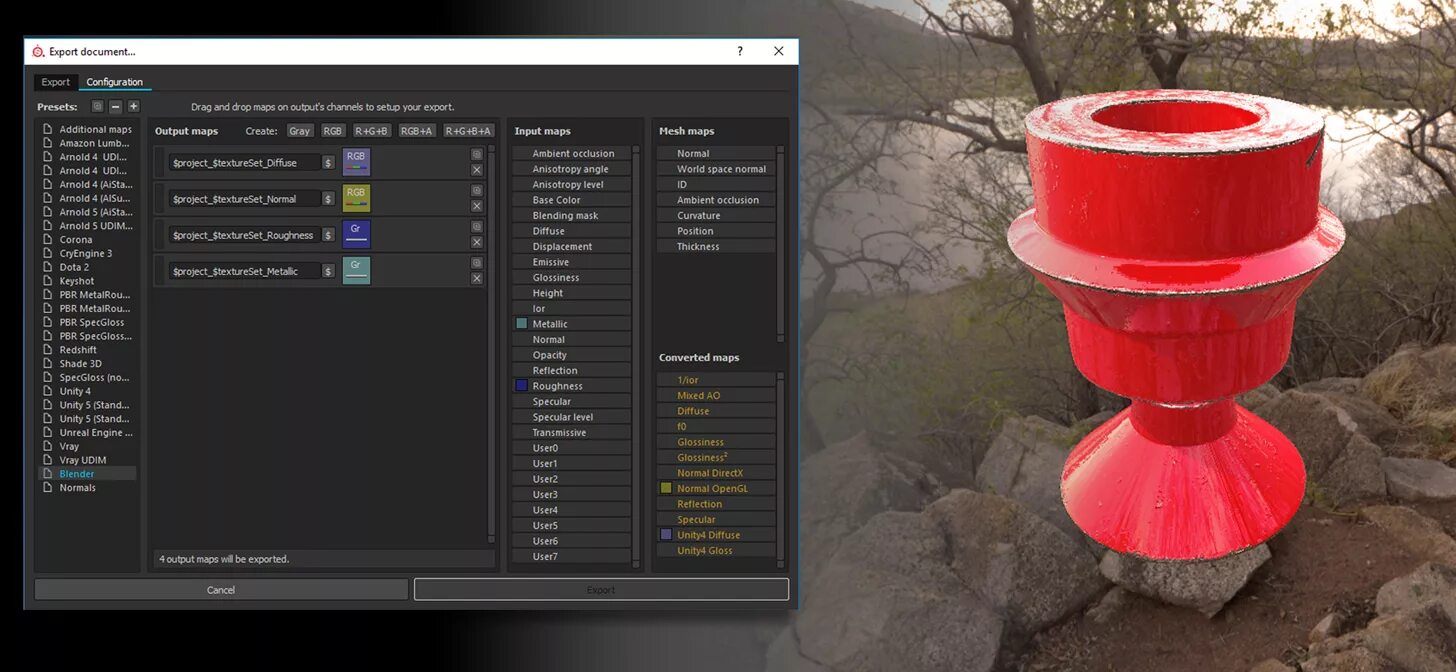1456x672 pixels.
Task: Click file icon beside Corona preset
Action: (x=47, y=240)
